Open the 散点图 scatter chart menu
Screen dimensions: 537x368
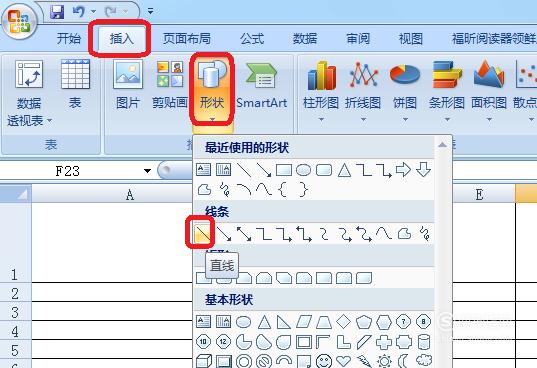pyautogui.click(x=525, y=91)
